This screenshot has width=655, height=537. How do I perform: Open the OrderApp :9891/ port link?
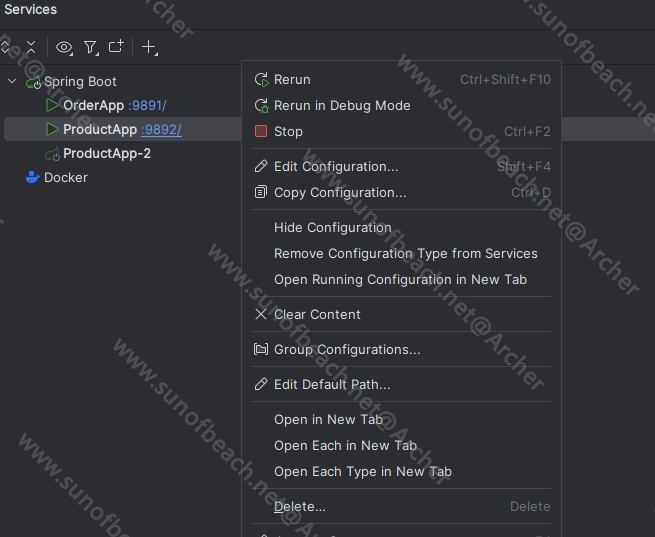[x=147, y=106]
